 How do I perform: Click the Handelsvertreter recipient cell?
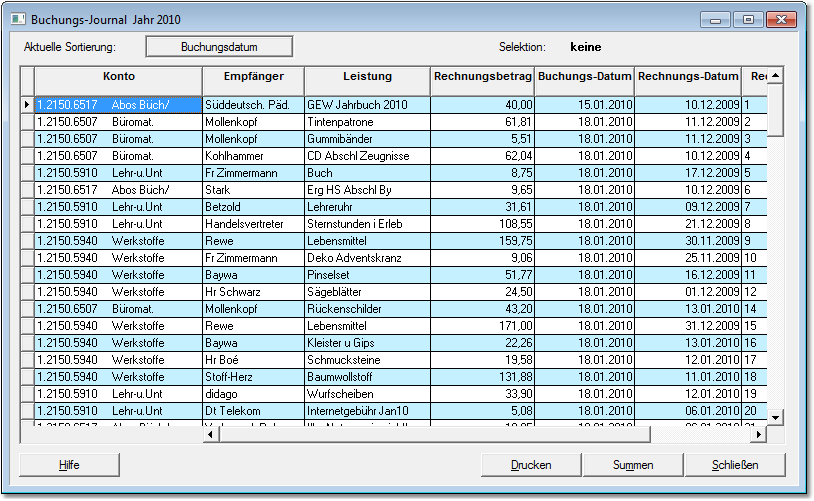(253, 224)
